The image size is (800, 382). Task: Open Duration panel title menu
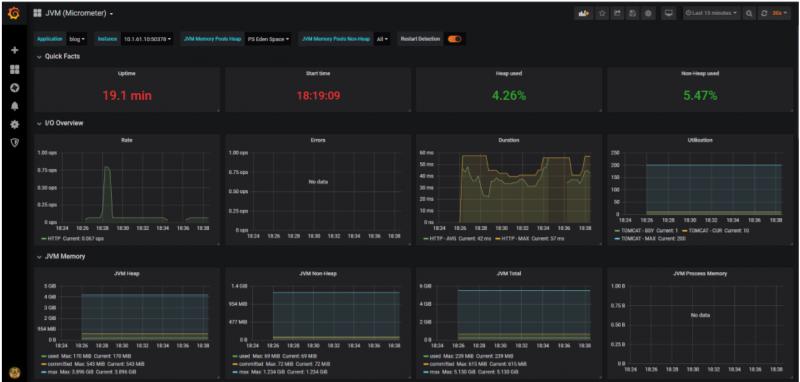509,140
